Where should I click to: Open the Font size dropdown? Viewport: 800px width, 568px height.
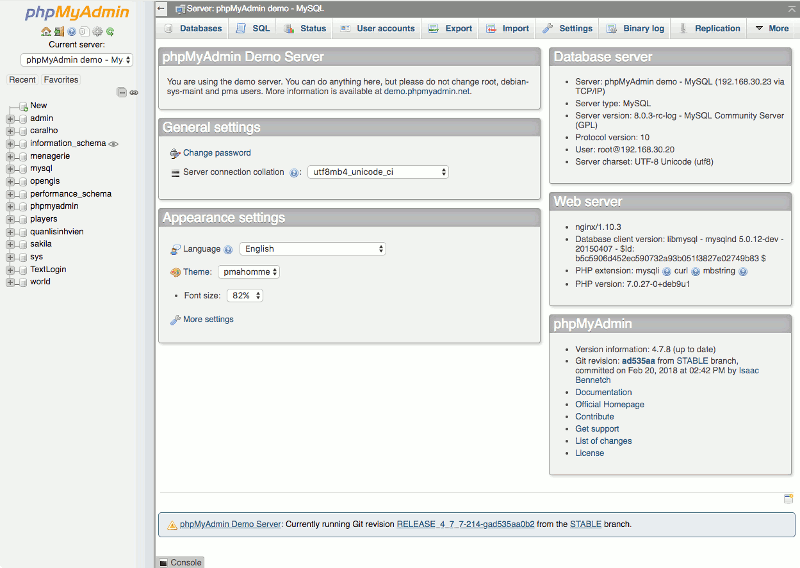pos(245,295)
